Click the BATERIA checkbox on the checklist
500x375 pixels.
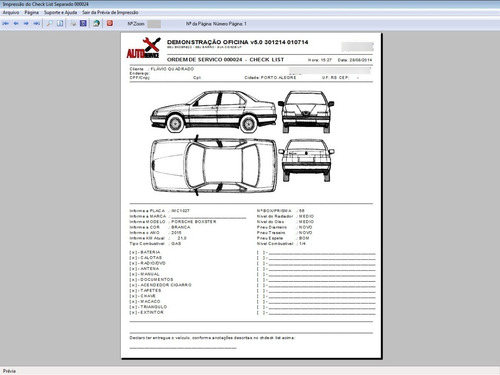tap(133, 252)
